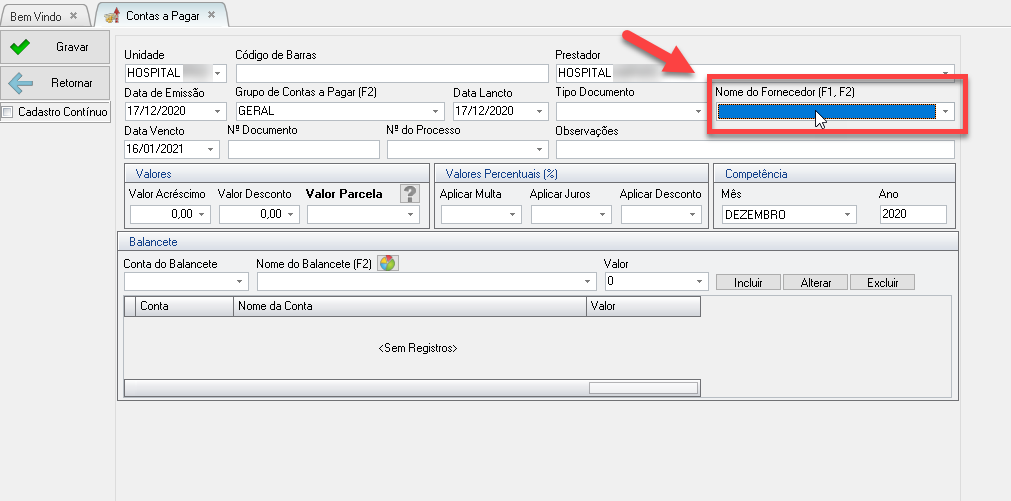Expand the Grupo de Contas a Pagar dropdown
1011x501 pixels.
point(436,111)
